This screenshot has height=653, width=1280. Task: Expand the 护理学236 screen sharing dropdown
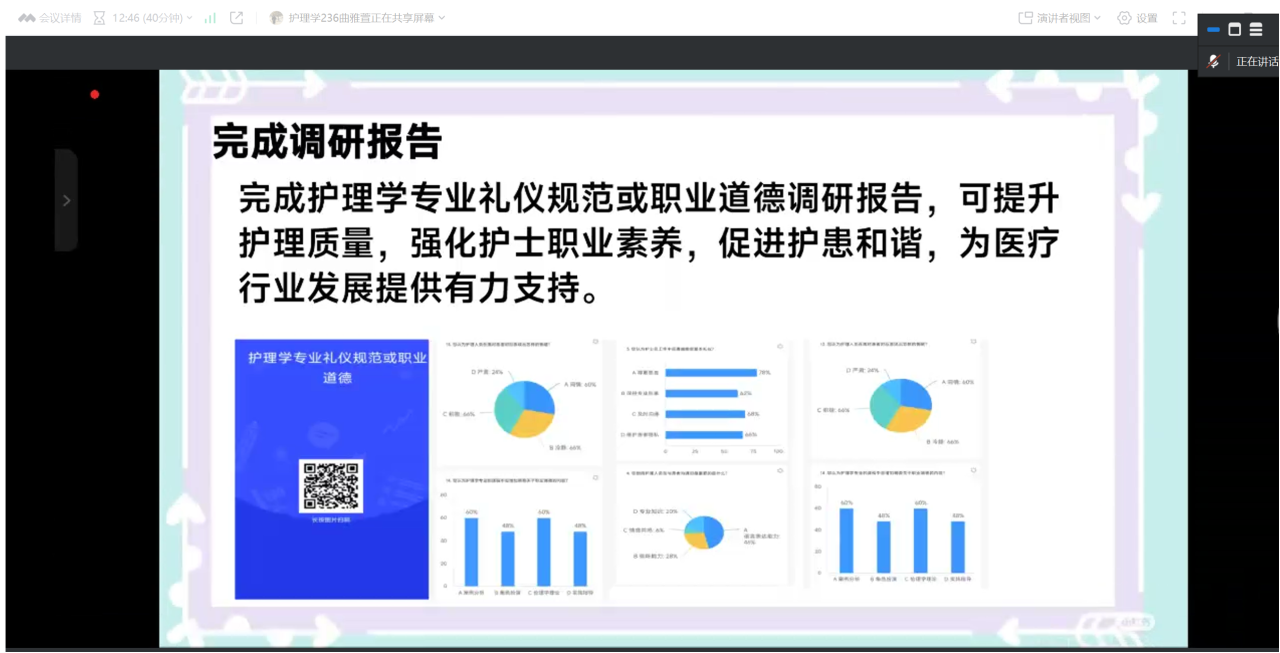[442, 18]
